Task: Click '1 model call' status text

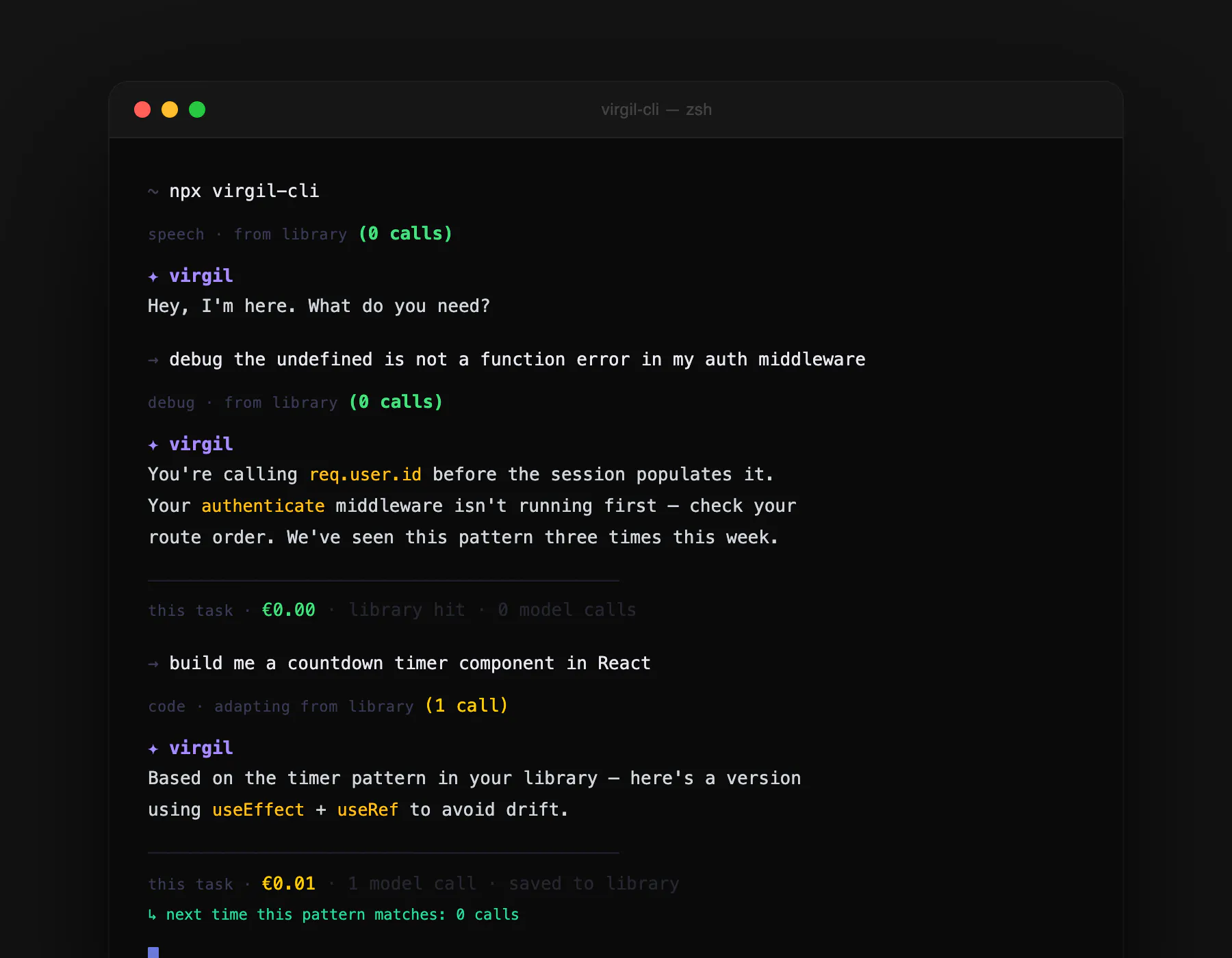Action: [412, 883]
